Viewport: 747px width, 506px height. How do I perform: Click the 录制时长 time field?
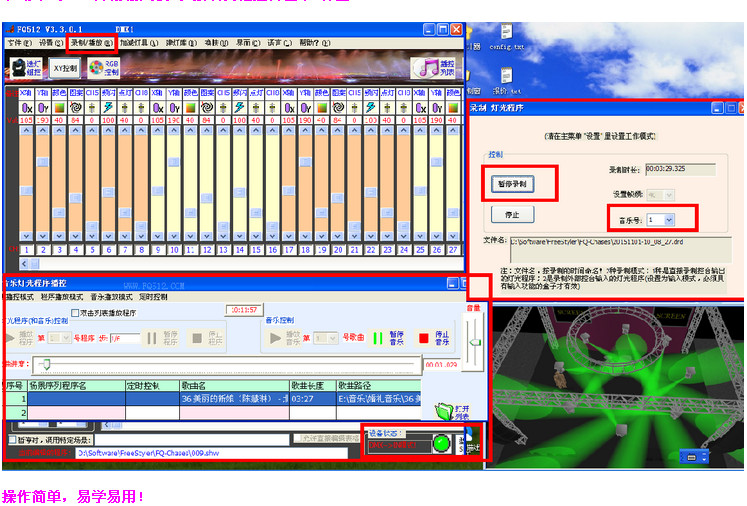(x=680, y=169)
